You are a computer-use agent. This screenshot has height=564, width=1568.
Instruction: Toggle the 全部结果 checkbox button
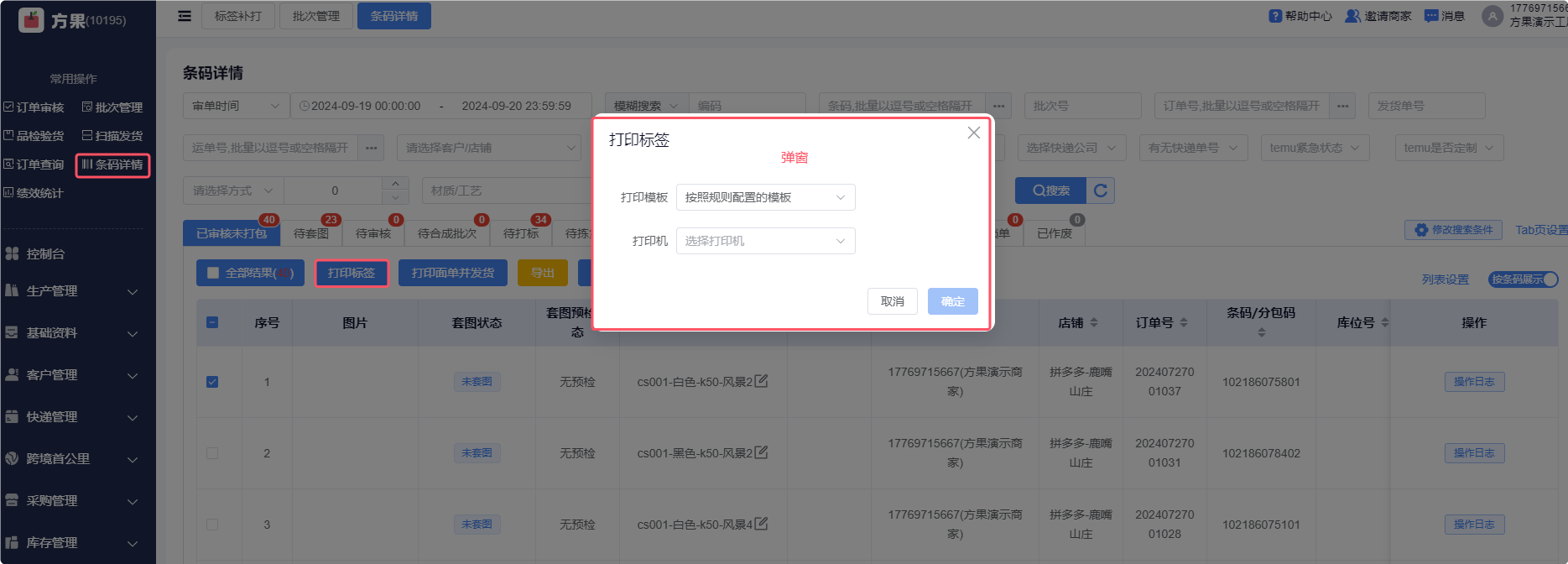[x=251, y=273]
